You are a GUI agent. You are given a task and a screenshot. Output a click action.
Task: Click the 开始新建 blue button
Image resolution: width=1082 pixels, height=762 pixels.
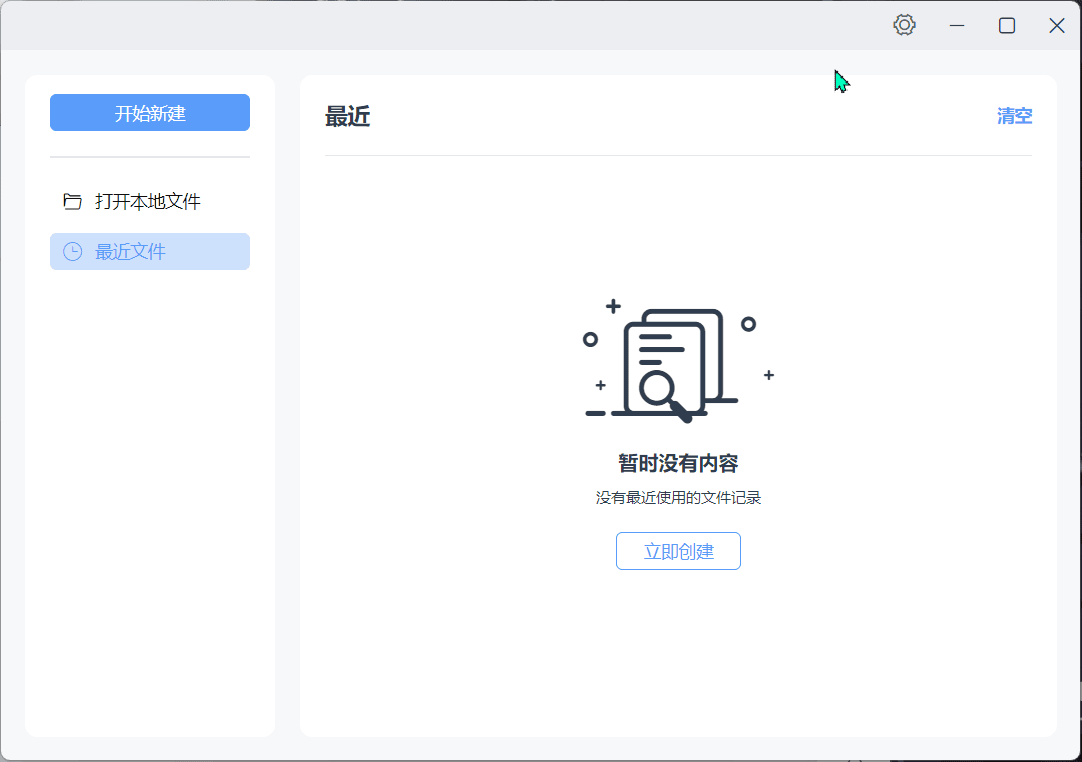pyautogui.click(x=149, y=112)
